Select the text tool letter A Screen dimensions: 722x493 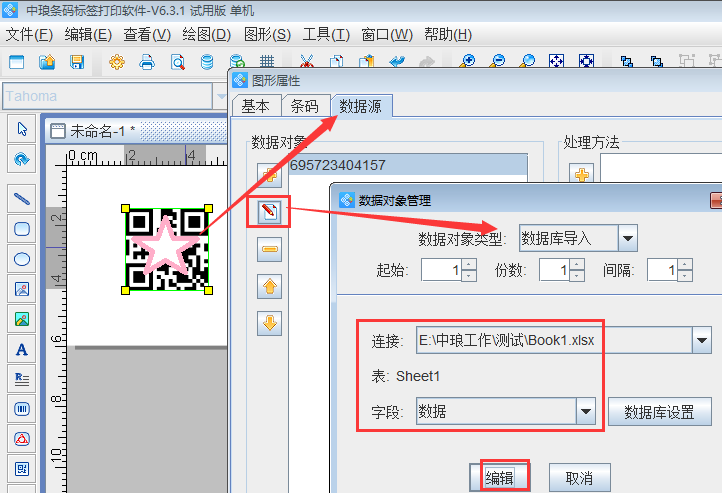[22, 349]
